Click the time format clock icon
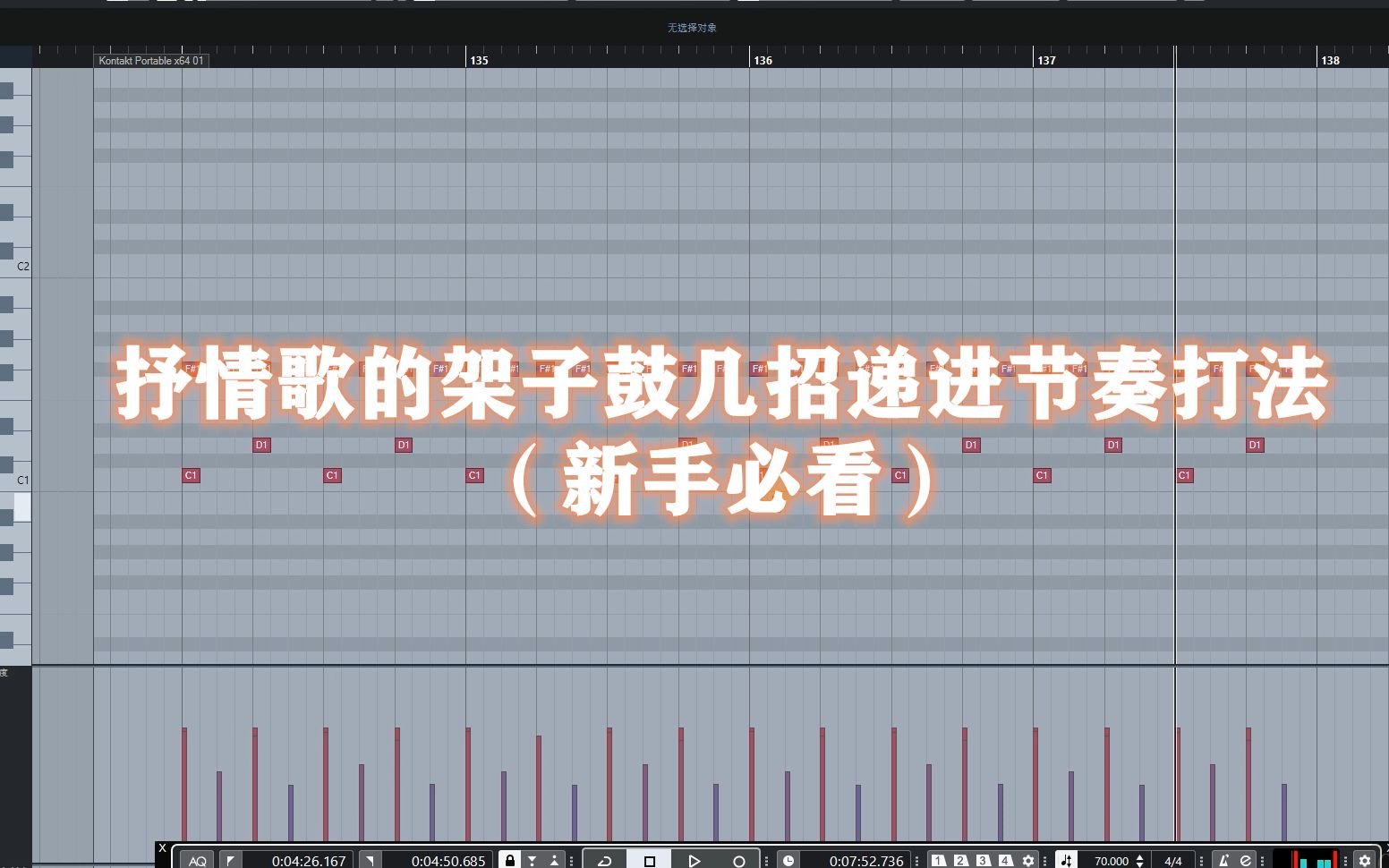Screen dimensions: 1389x868 [x=788, y=861]
